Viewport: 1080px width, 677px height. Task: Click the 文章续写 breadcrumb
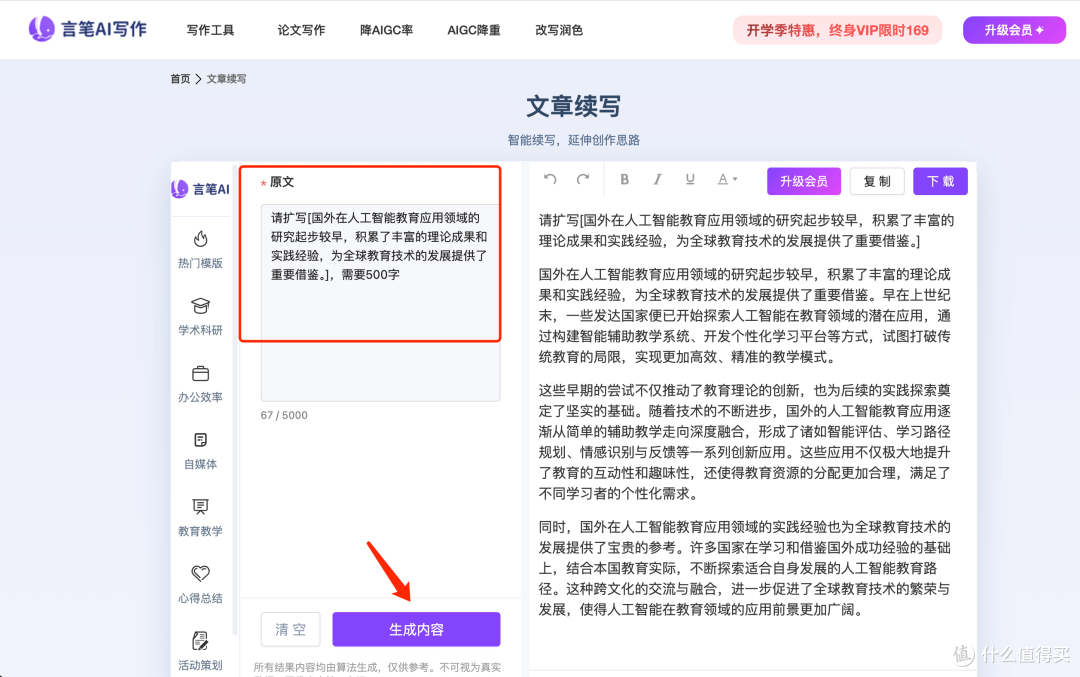(x=227, y=79)
